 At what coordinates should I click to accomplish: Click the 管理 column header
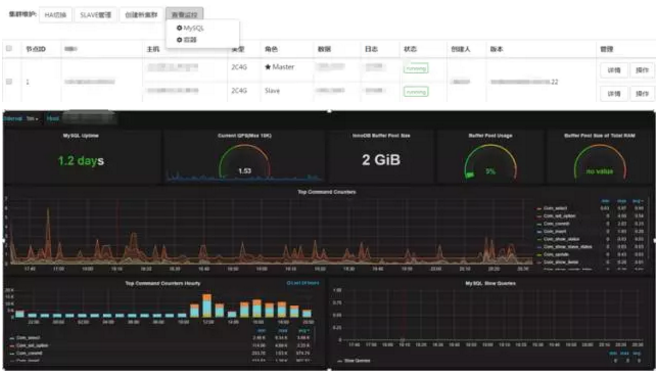click(607, 49)
